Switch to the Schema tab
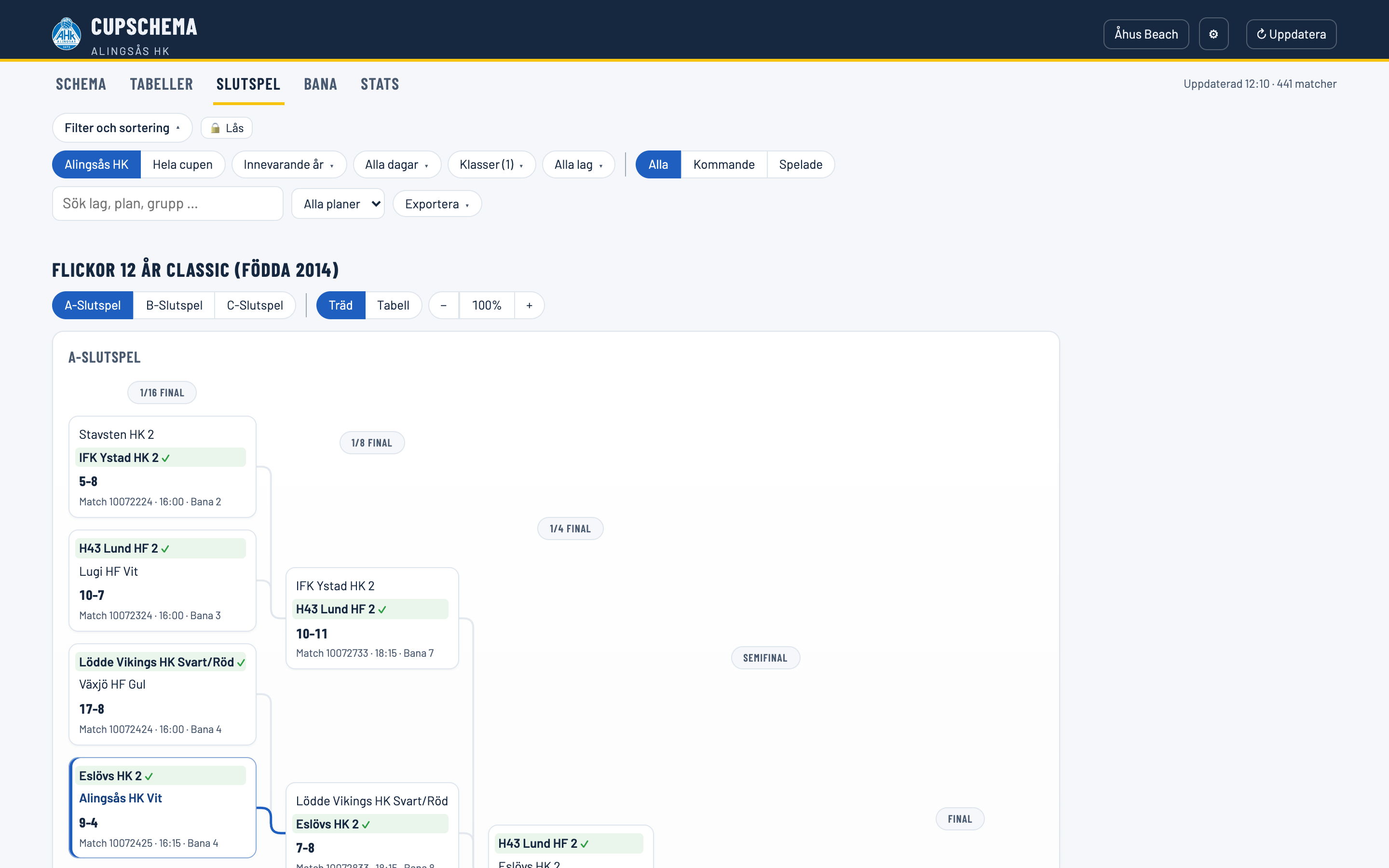This screenshot has width=1389, height=868. [81, 84]
